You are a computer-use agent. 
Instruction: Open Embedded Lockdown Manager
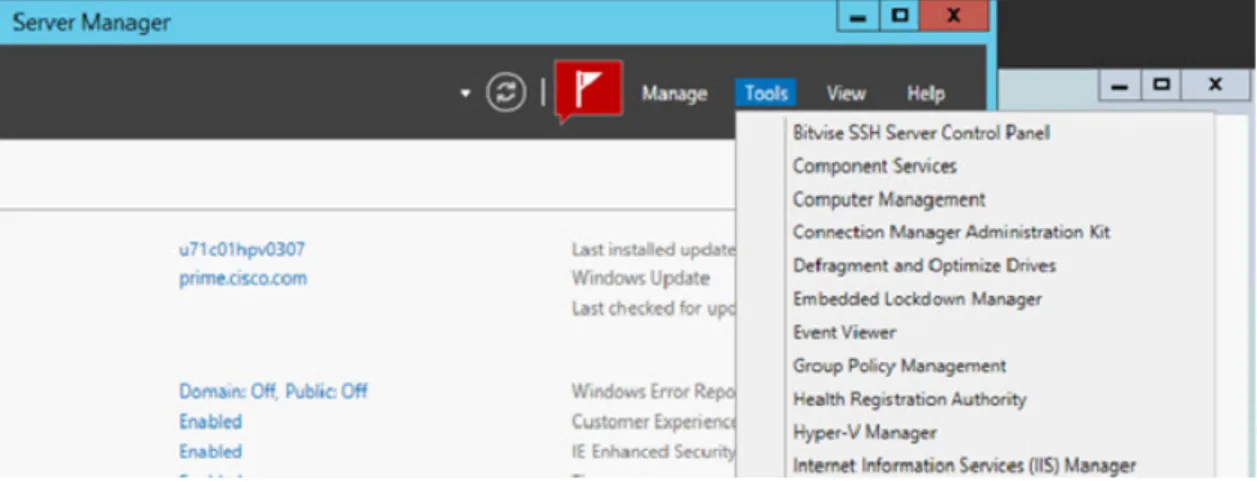(x=917, y=299)
